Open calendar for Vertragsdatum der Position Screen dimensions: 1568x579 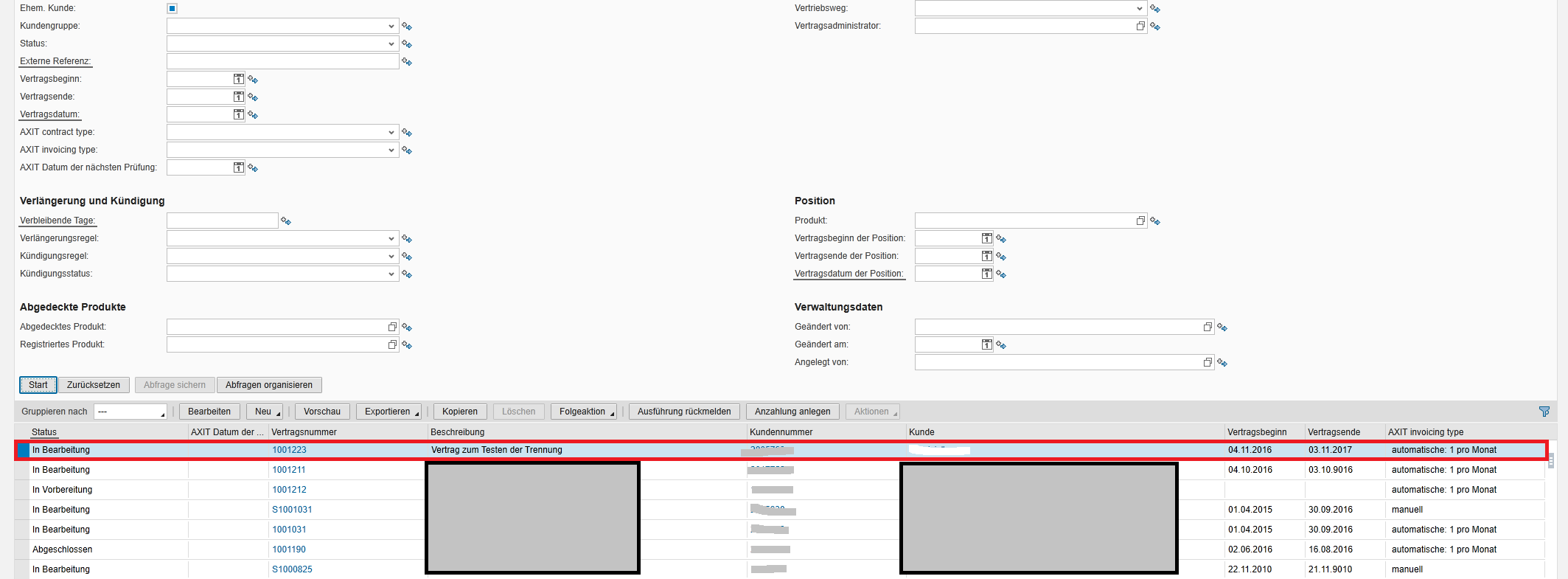point(986,274)
